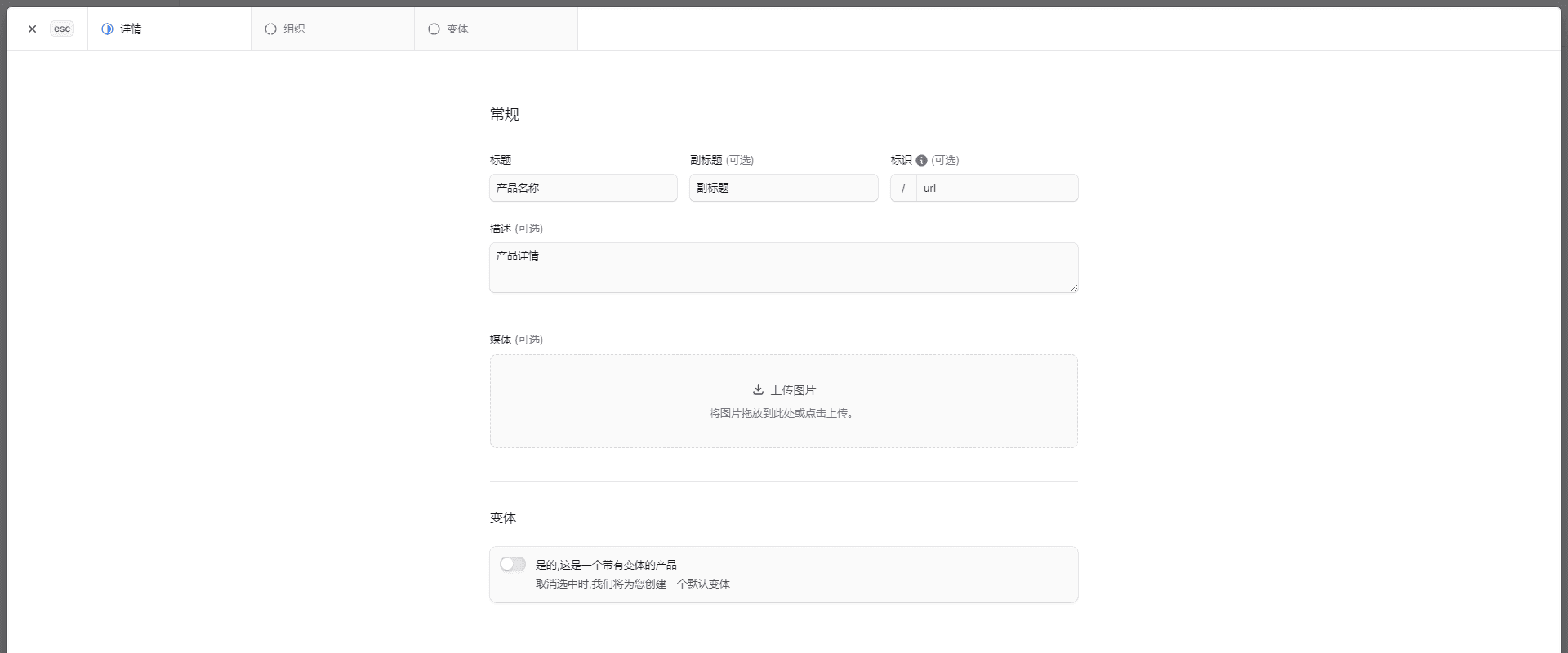Click the slash prefix in the 标识 field
The width and height of the screenshot is (1568, 653).
(x=903, y=188)
